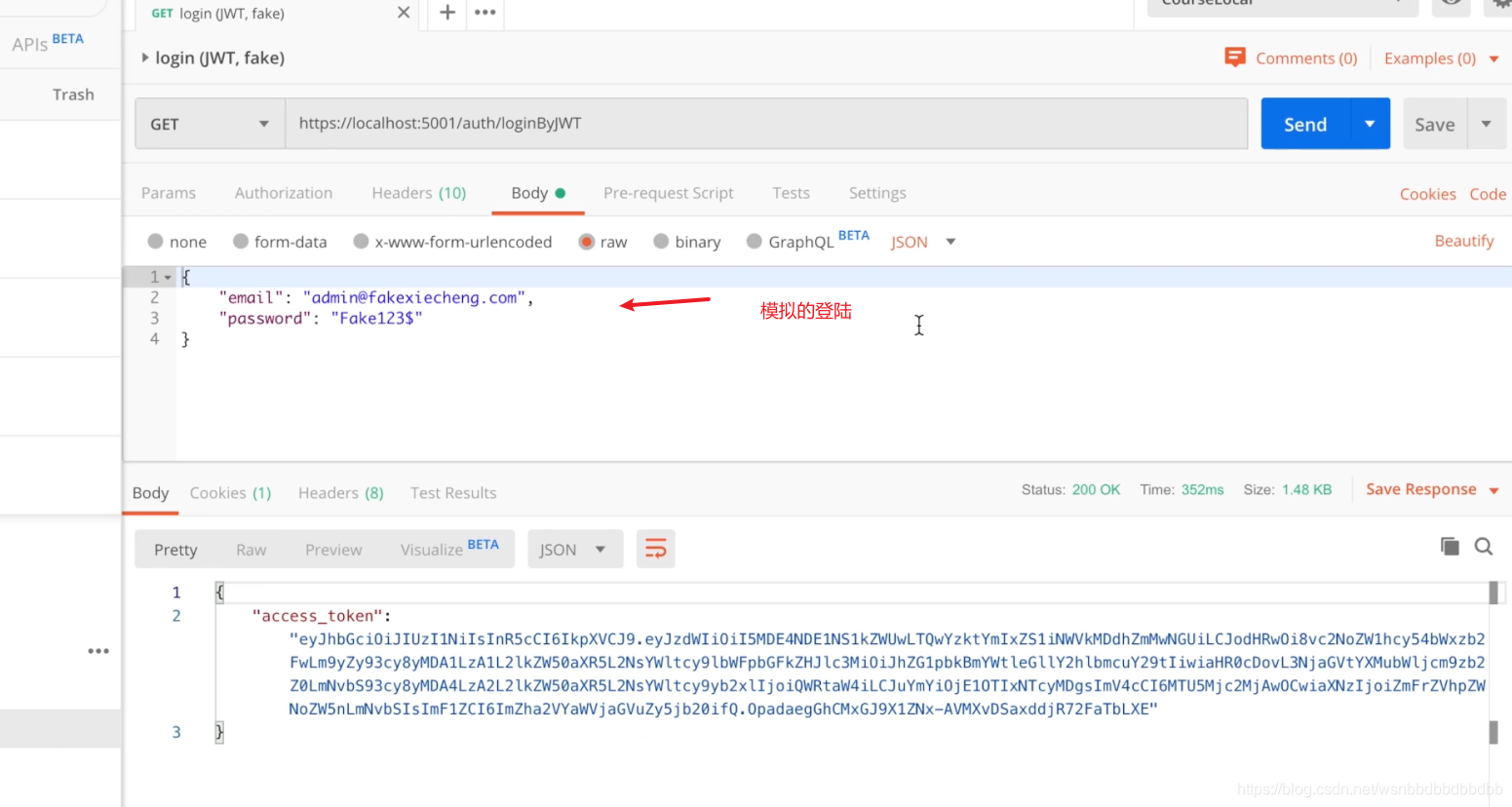1512x807 pixels.
Task: Search within the response body
Action: coord(1484,547)
